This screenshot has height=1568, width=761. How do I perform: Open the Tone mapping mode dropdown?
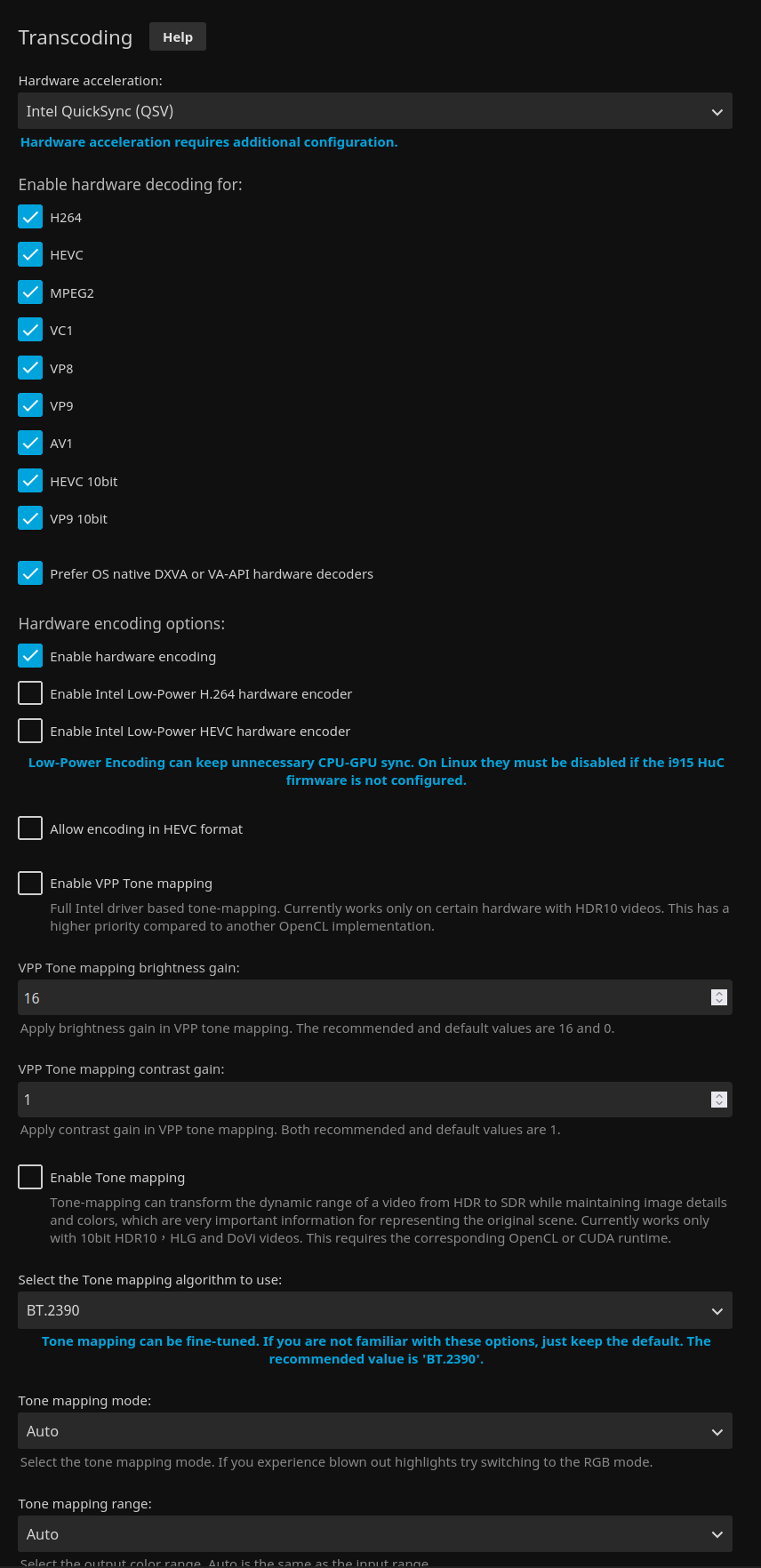pyautogui.click(x=374, y=1431)
